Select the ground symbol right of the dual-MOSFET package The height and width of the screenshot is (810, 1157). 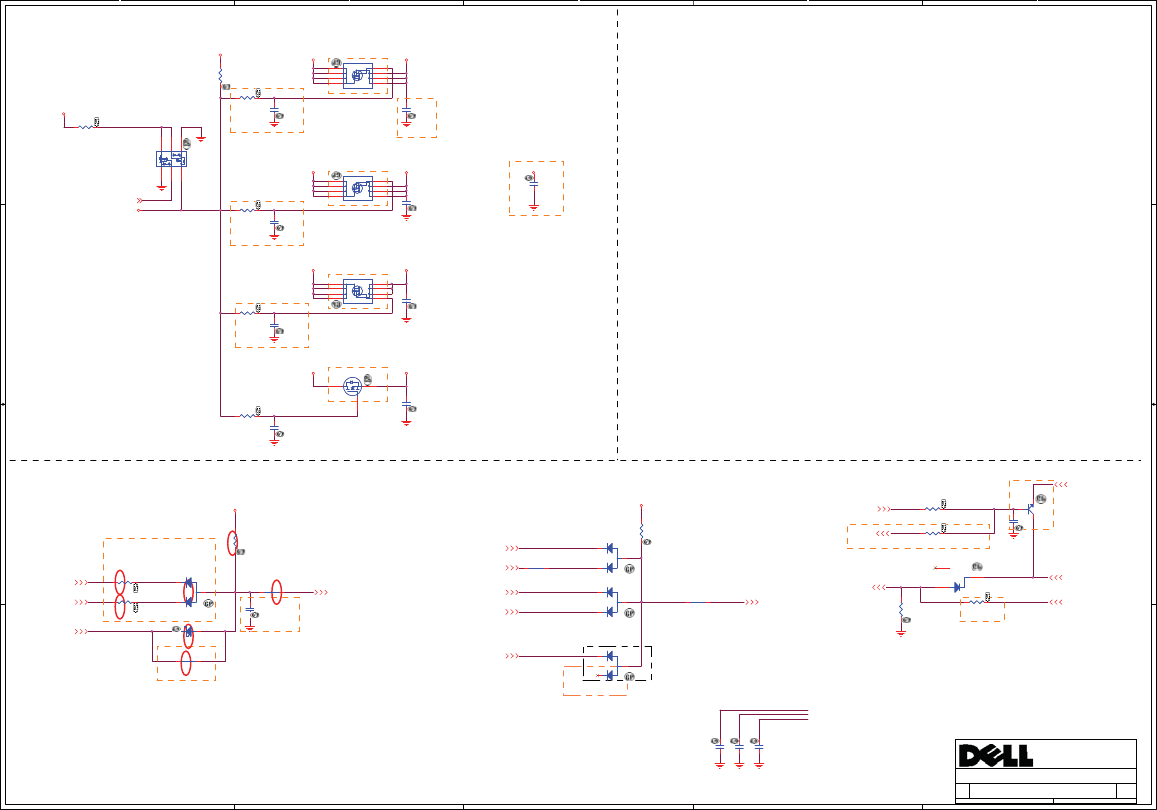pyautogui.click(x=201, y=138)
